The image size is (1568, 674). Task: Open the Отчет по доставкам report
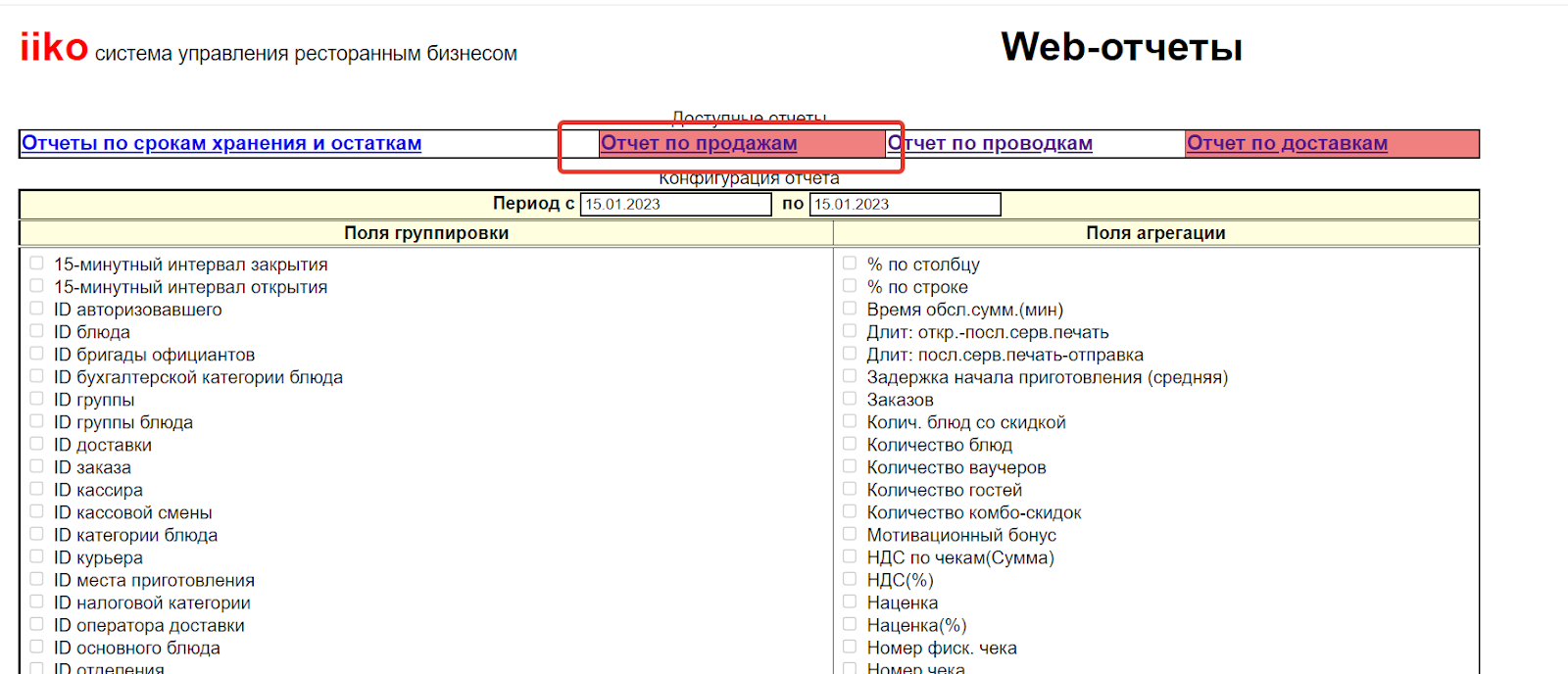point(1287,143)
